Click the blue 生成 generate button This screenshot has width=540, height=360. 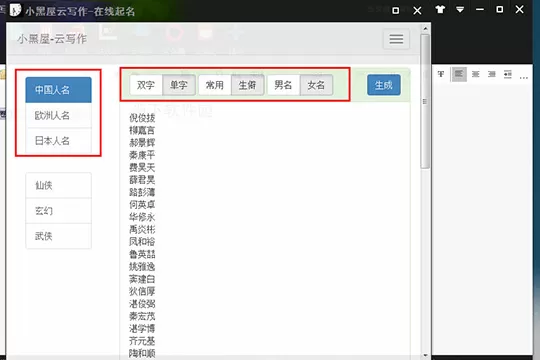[x=384, y=85]
